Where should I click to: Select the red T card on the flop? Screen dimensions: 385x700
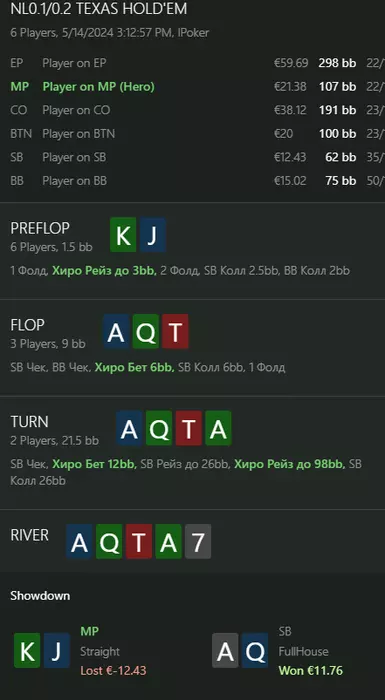(175, 331)
